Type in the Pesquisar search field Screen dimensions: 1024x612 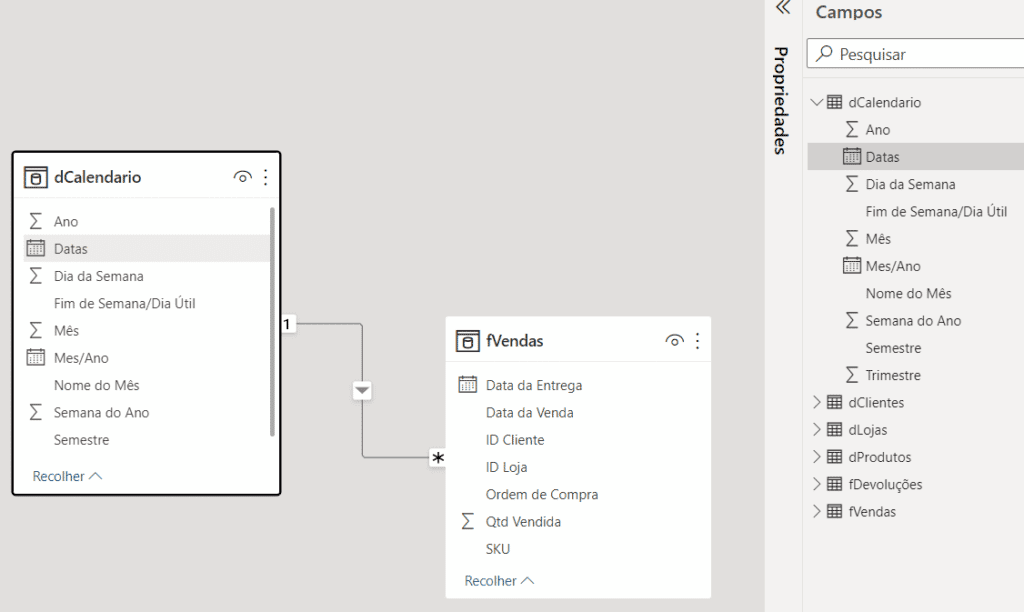[916, 54]
